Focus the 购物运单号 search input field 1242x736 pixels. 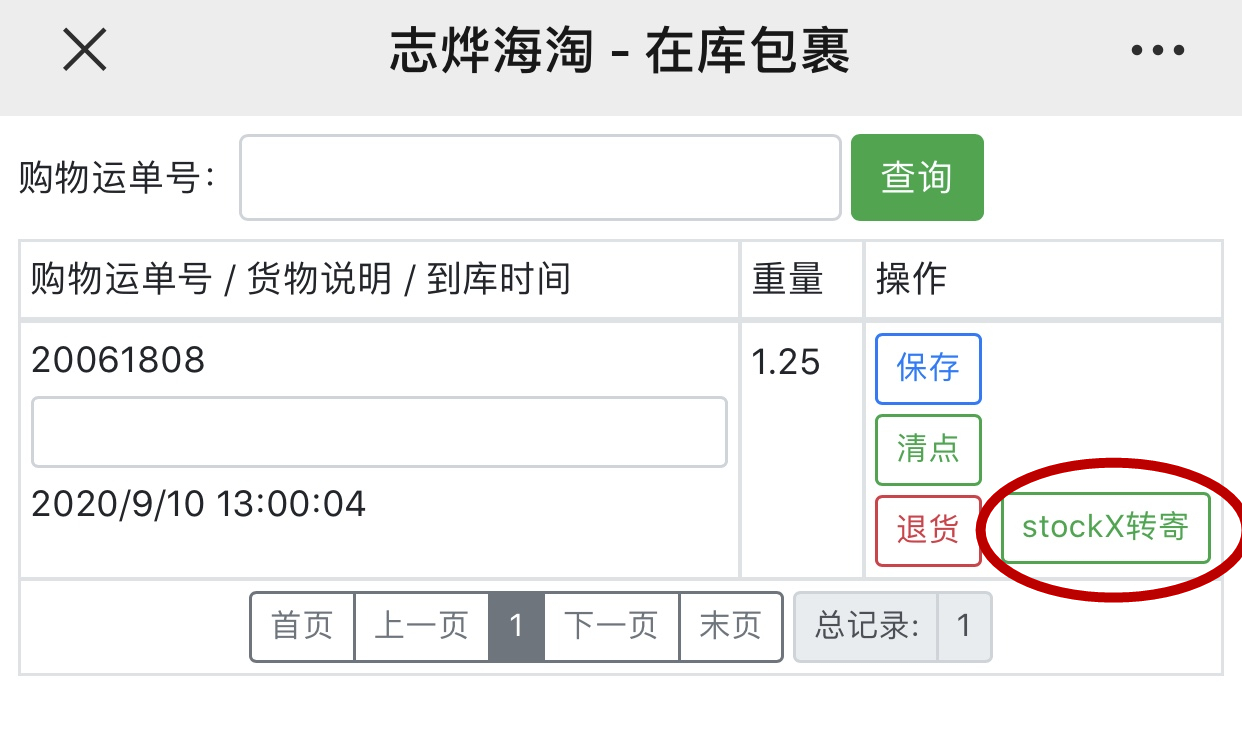tap(540, 178)
